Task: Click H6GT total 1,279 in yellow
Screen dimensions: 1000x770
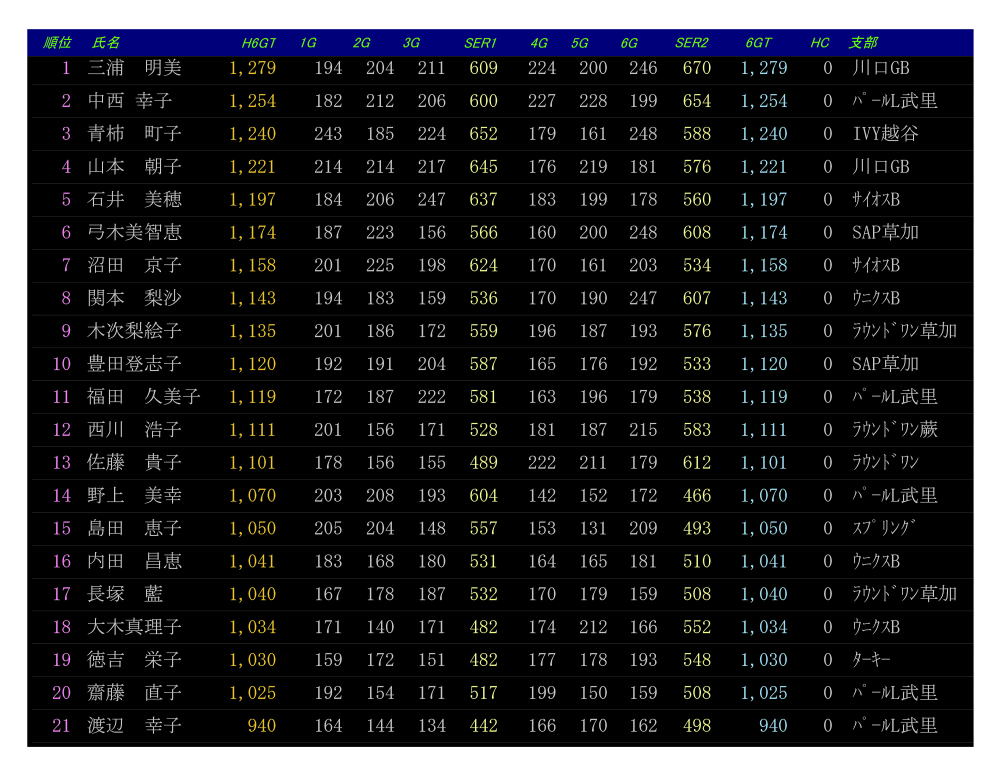Action: click(x=253, y=68)
